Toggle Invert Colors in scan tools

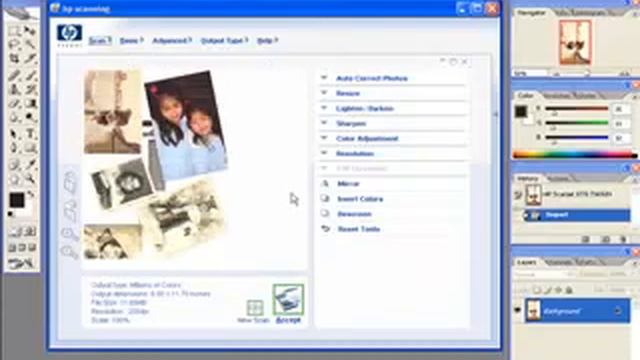point(360,199)
